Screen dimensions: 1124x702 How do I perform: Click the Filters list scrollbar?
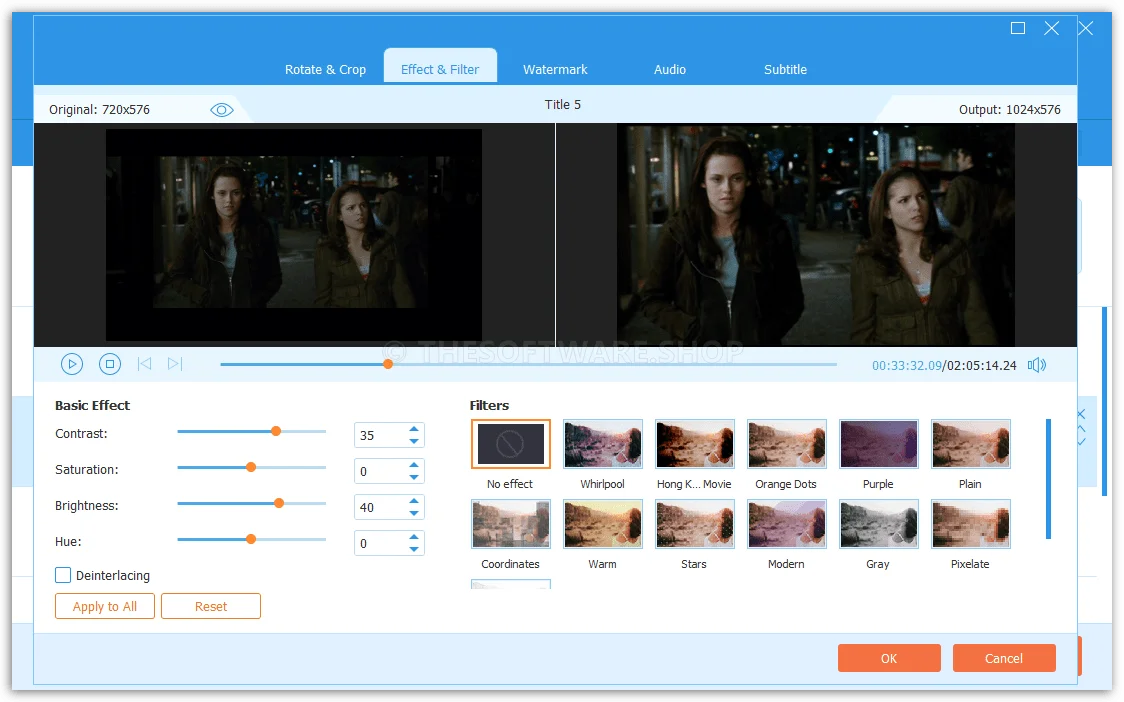1048,478
